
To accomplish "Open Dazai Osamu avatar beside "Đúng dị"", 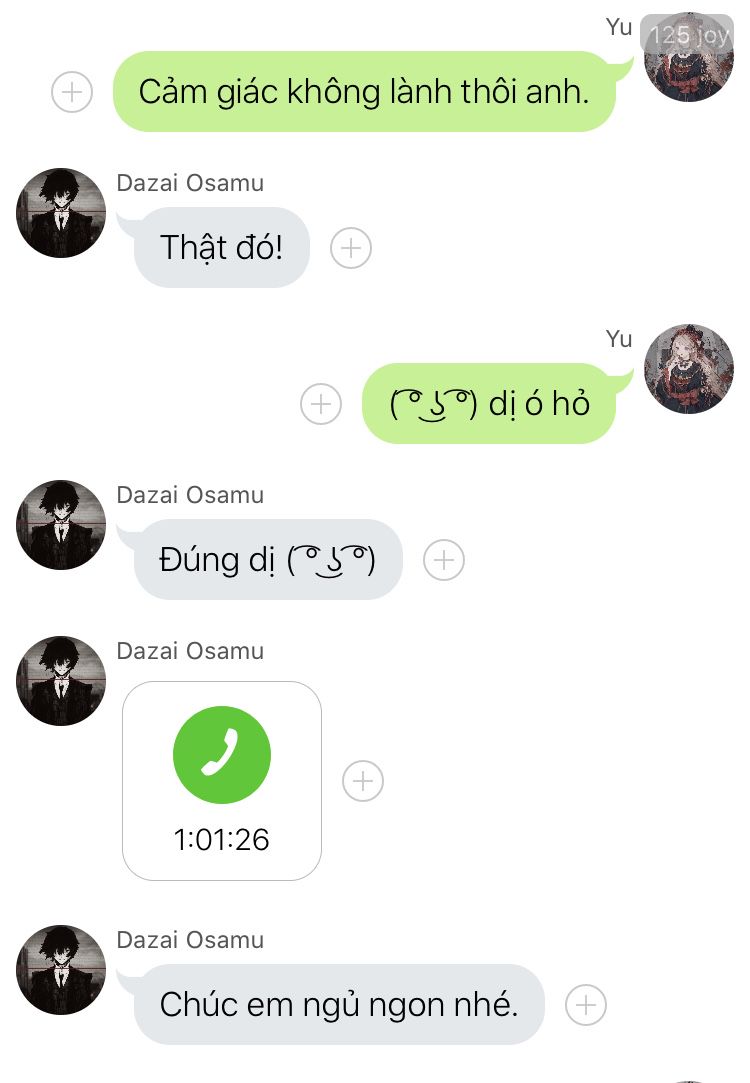I will [61, 525].
